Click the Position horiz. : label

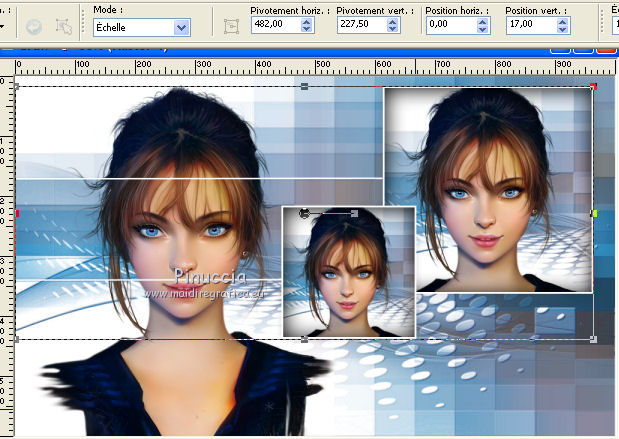click(x=457, y=11)
